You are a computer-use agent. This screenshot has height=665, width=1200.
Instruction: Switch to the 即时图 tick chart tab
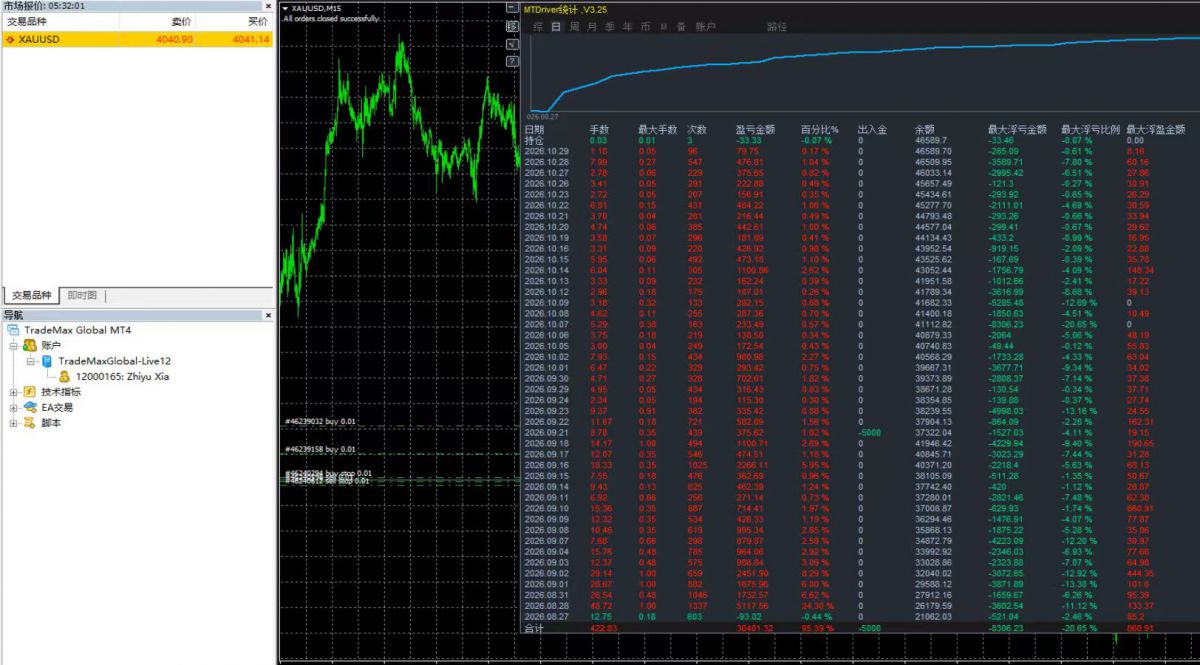82,295
